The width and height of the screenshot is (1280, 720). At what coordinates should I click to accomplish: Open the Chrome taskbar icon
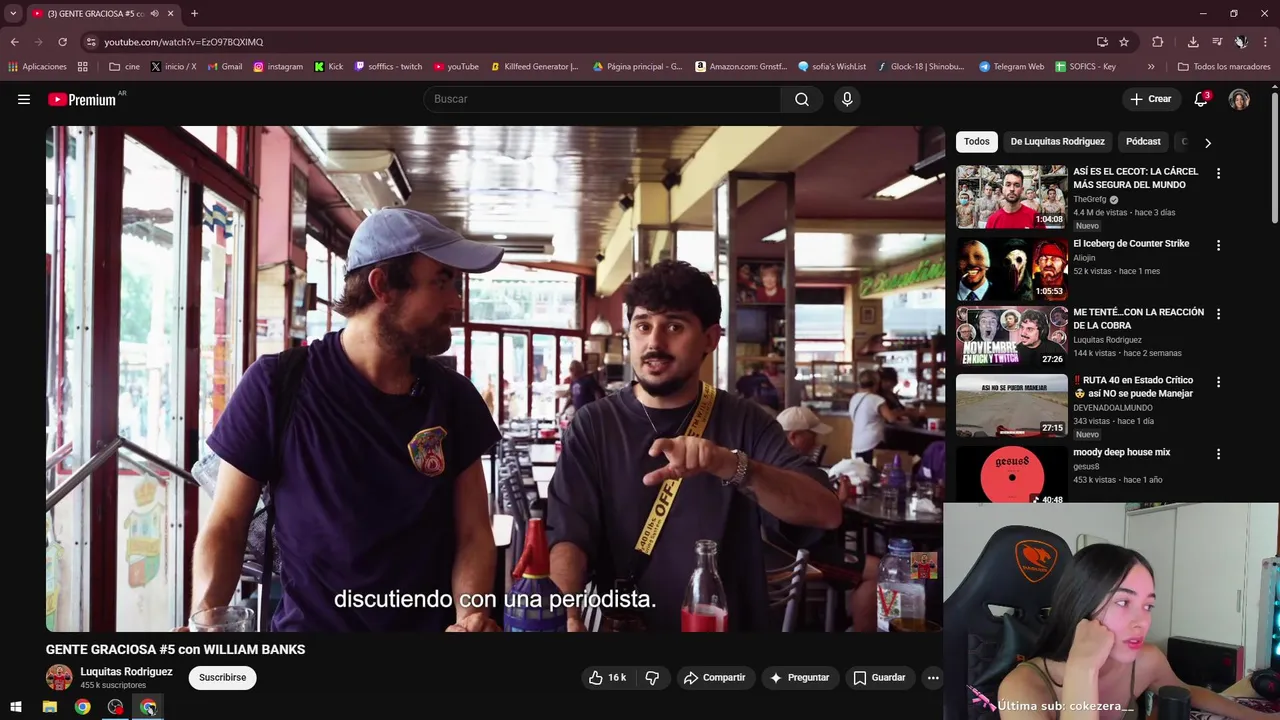coord(82,707)
